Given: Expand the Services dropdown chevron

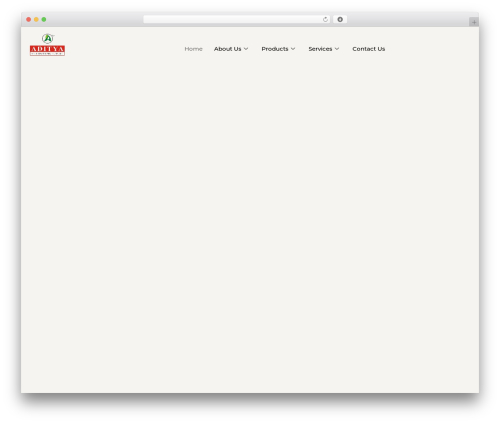Looking at the screenshot, I should coord(337,49).
